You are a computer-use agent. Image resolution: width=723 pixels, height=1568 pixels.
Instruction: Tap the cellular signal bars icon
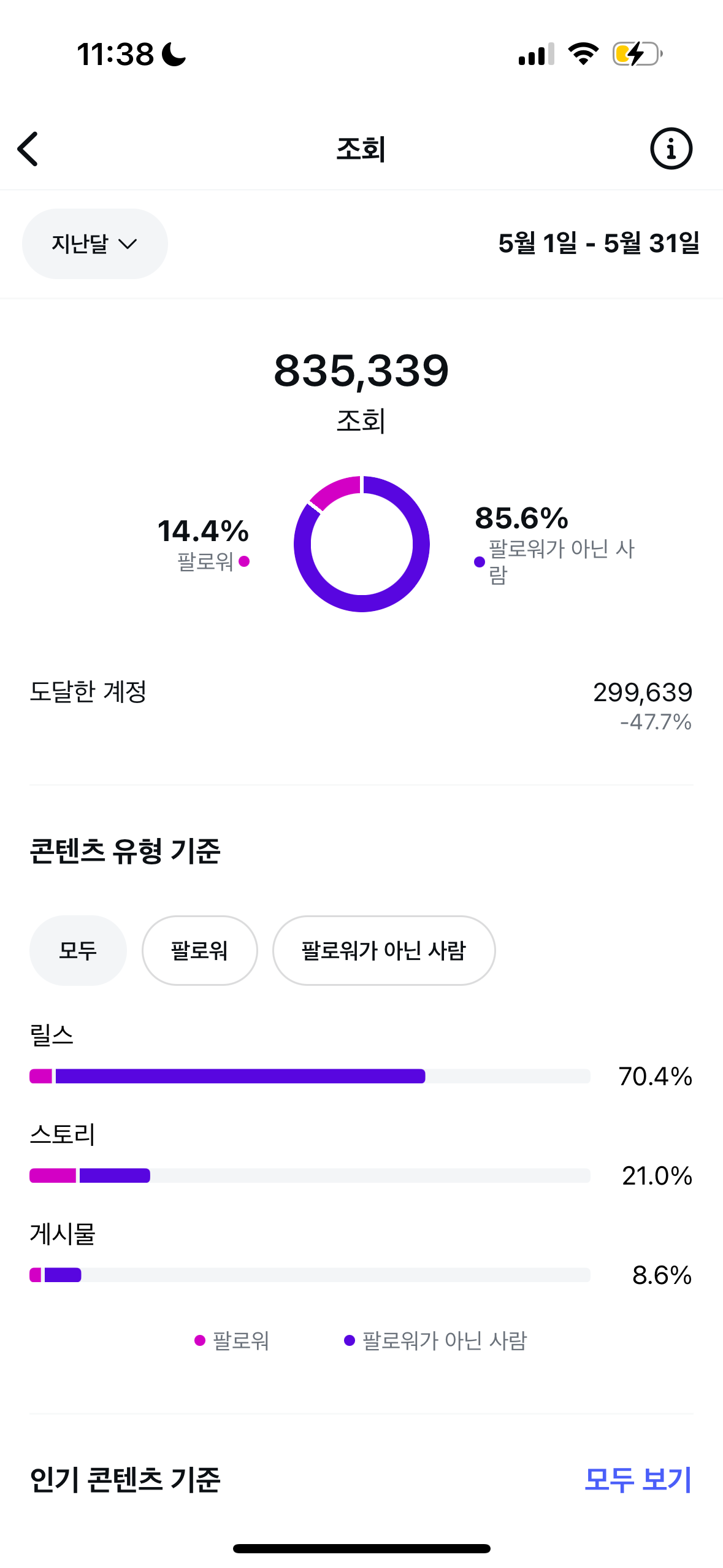pos(536,54)
